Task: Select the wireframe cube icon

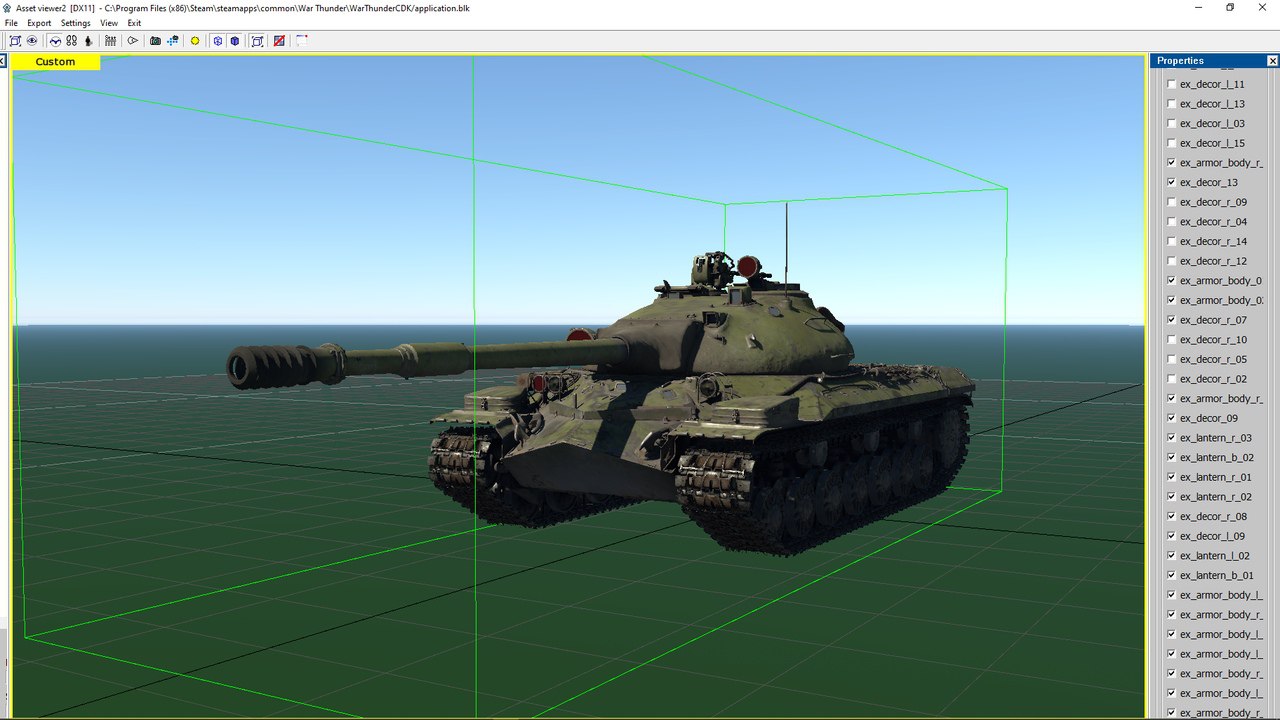Action: [217, 41]
